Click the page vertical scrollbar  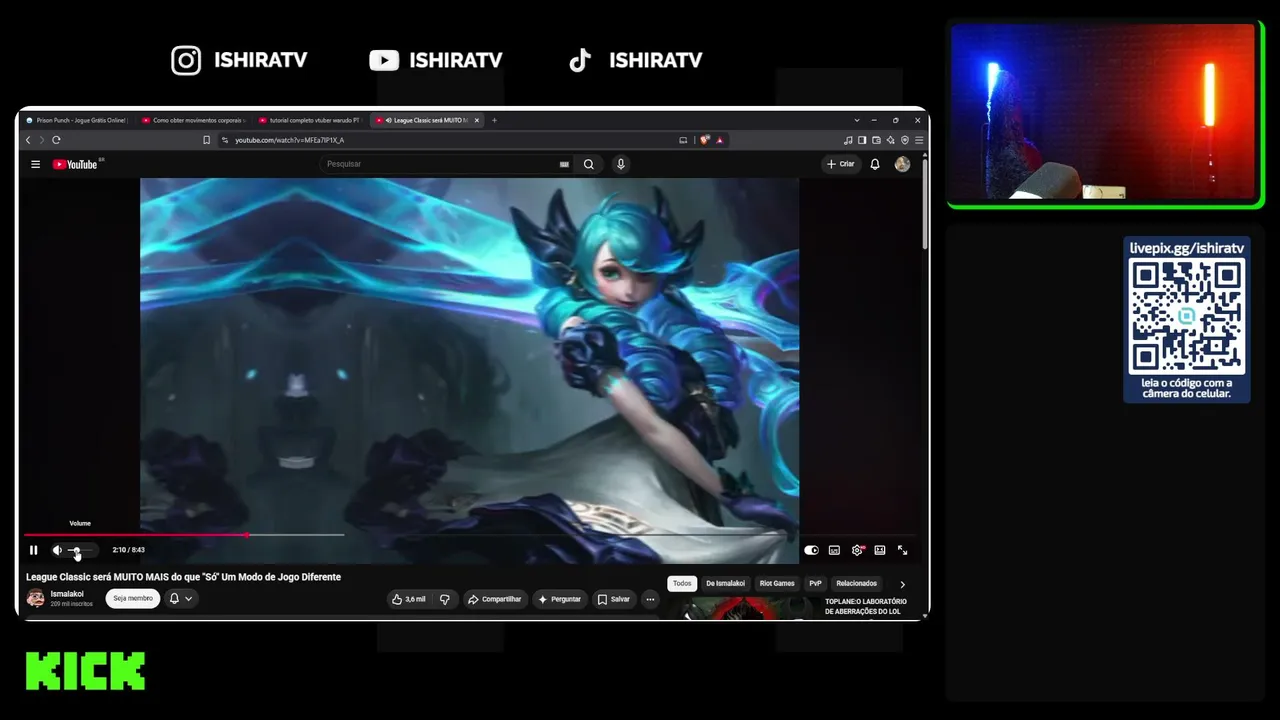pos(925,205)
